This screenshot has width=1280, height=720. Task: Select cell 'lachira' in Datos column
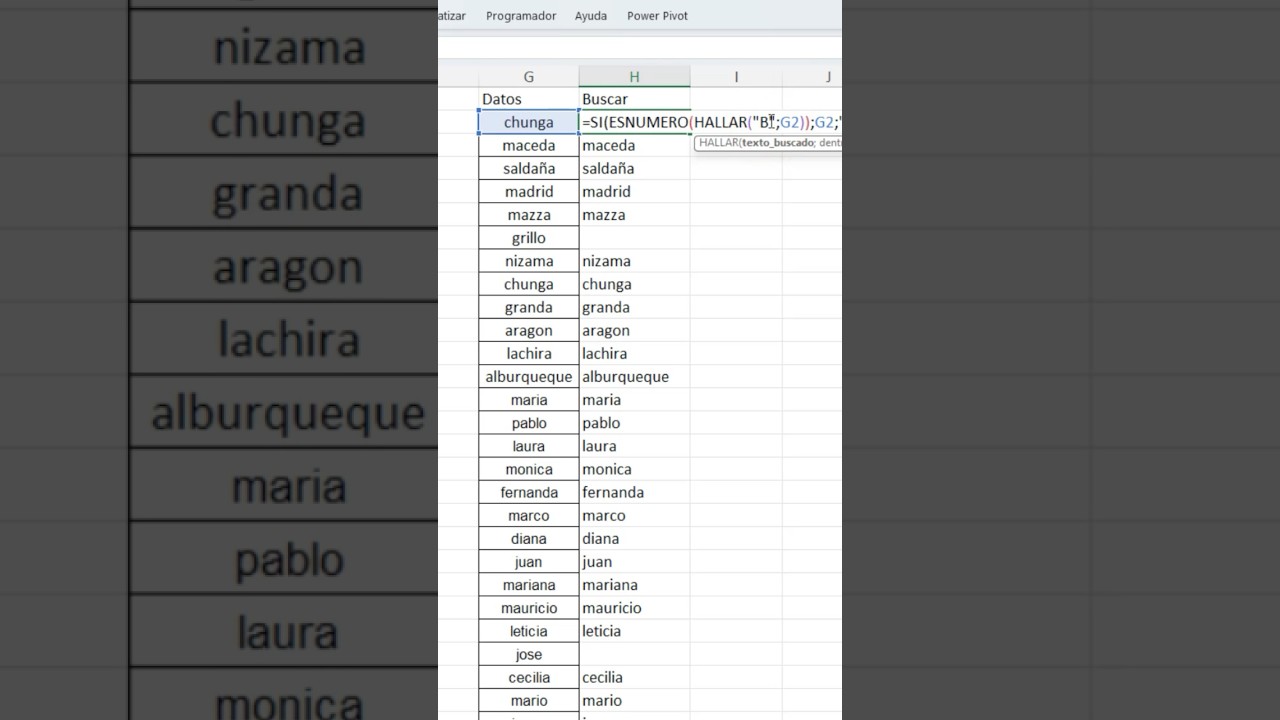pyautogui.click(x=529, y=353)
